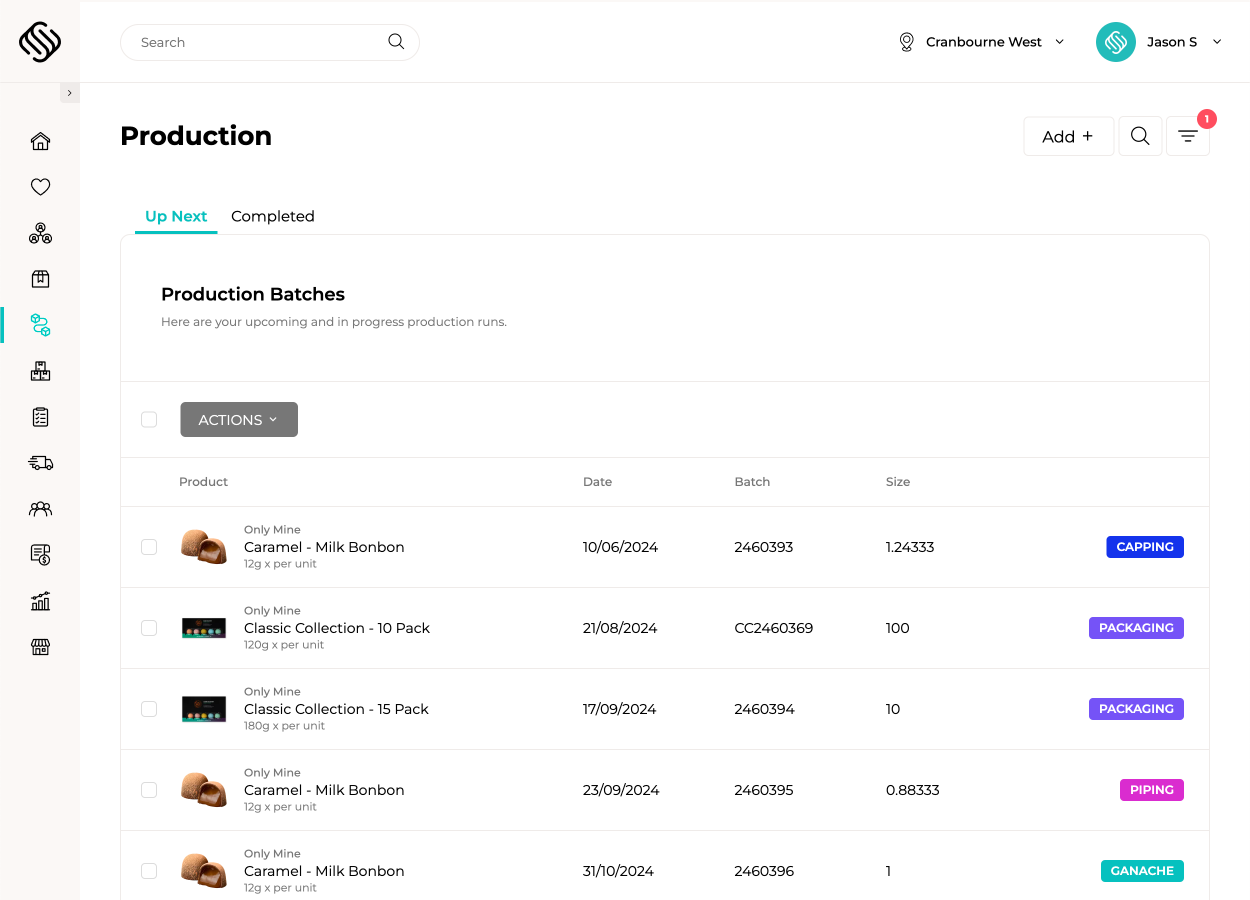Expand the Cranbourne West location selector
This screenshot has height=900, width=1250.
(x=981, y=42)
